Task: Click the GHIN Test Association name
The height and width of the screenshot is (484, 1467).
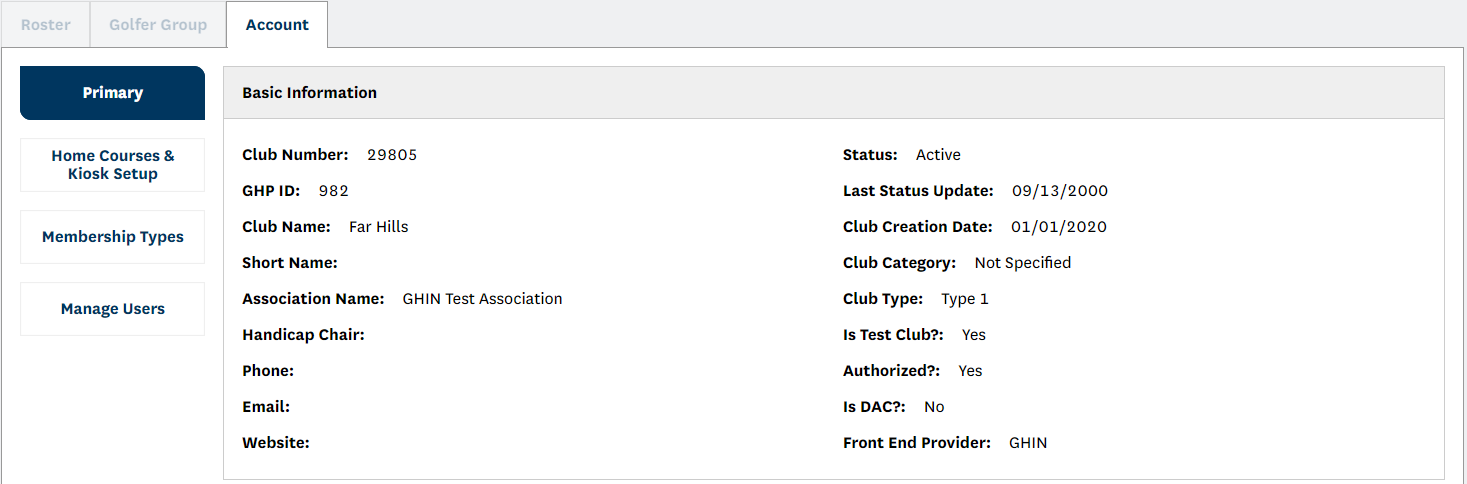Action: (x=482, y=299)
